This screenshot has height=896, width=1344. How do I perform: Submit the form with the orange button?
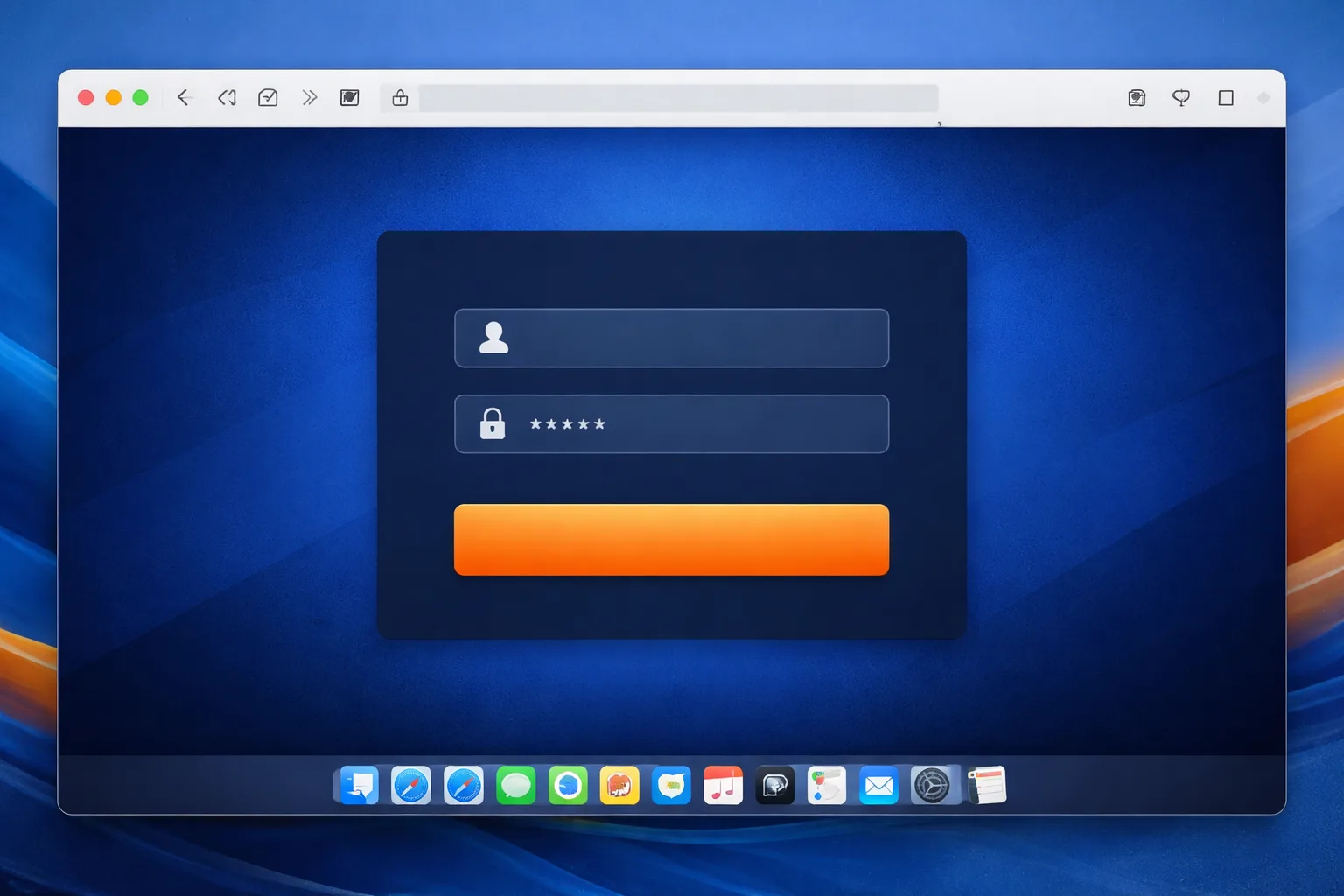(x=671, y=540)
